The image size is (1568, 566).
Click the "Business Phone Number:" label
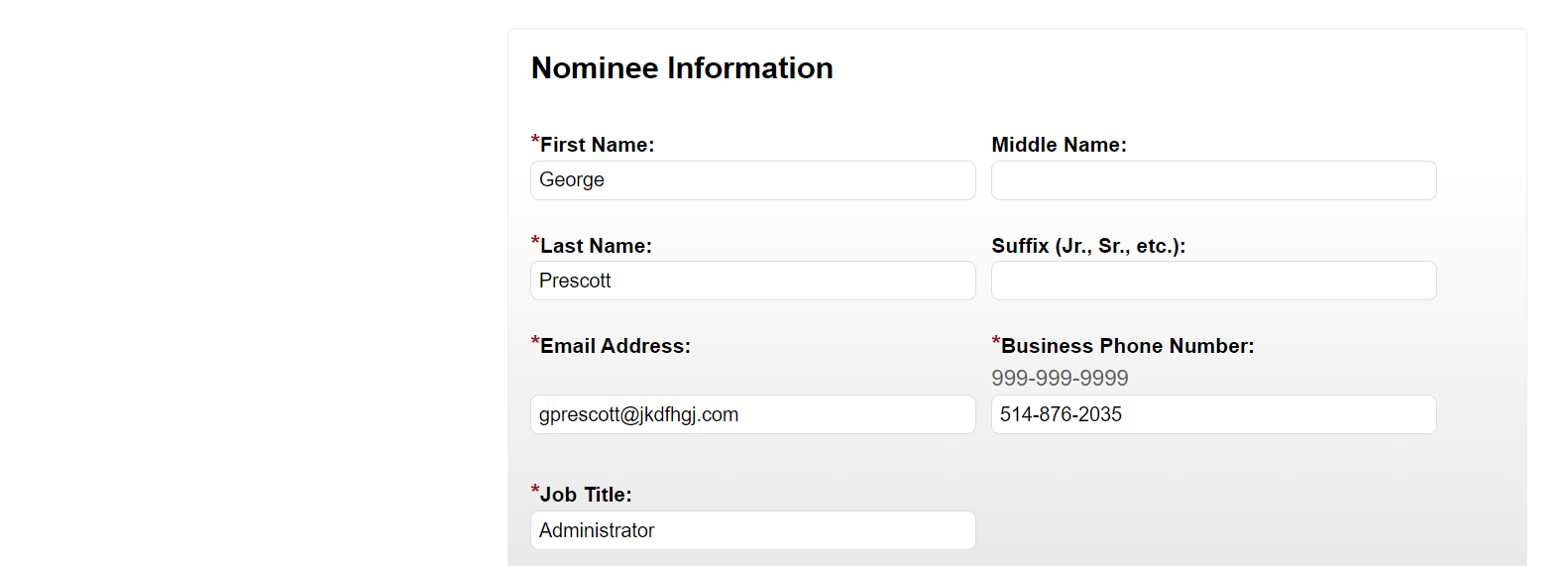click(1127, 346)
